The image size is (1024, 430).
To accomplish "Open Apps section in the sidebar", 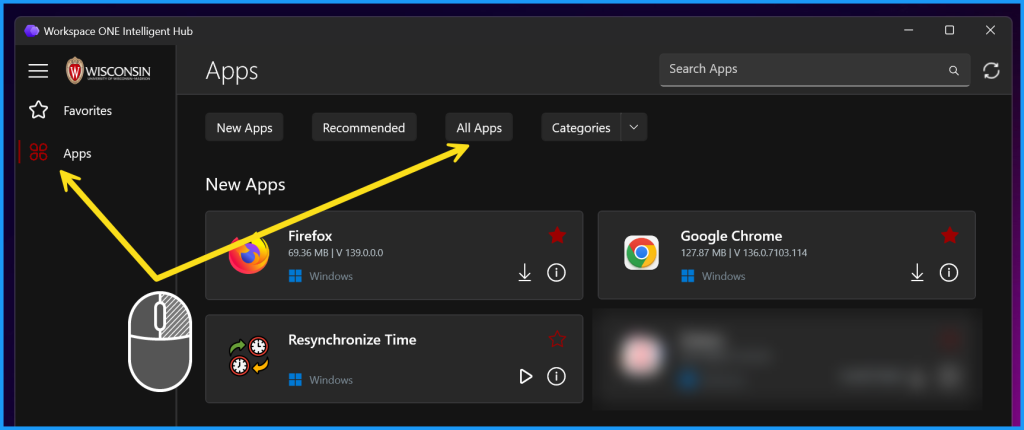I will pos(77,153).
